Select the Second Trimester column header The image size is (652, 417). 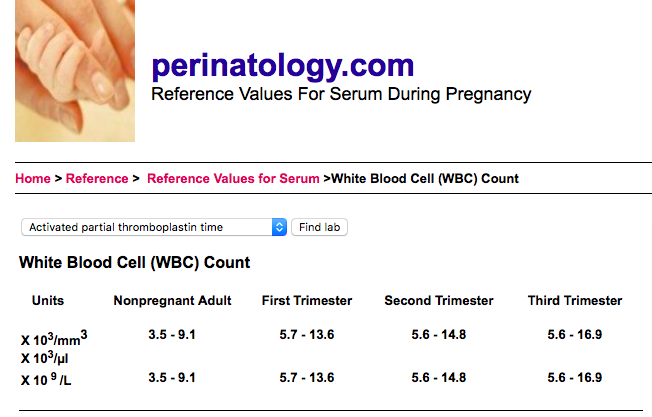pyautogui.click(x=439, y=301)
